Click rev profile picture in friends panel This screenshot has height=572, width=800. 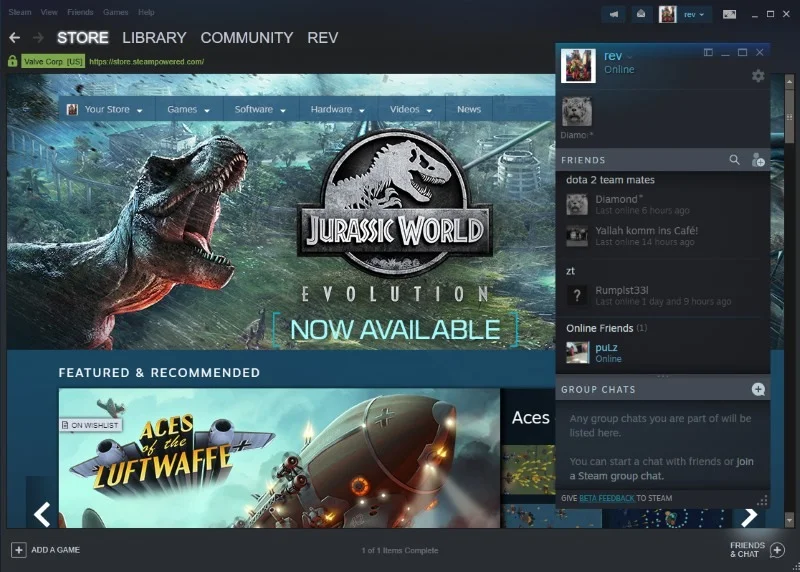578,66
